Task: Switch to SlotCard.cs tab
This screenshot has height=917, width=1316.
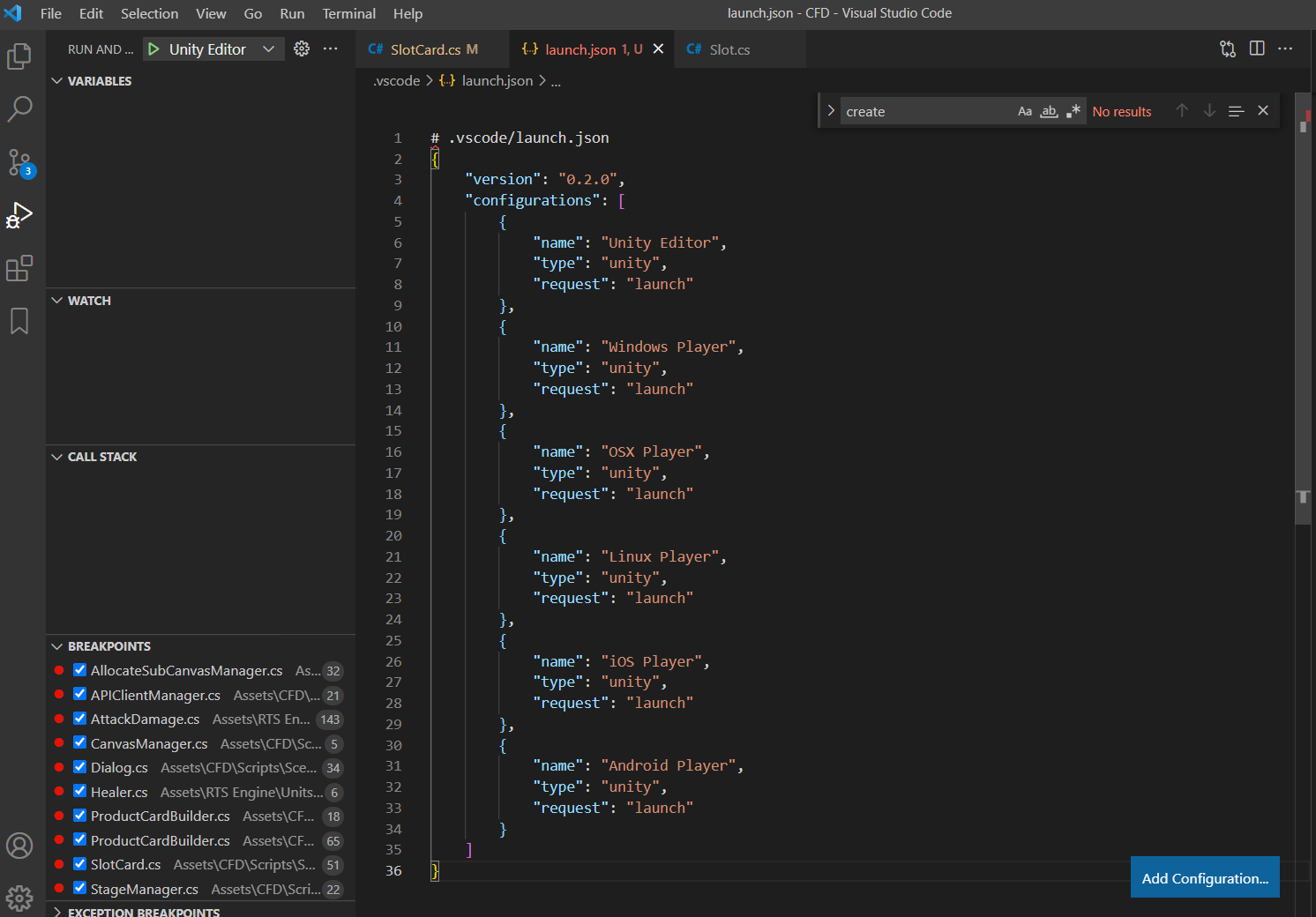Action: click(432, 49)
